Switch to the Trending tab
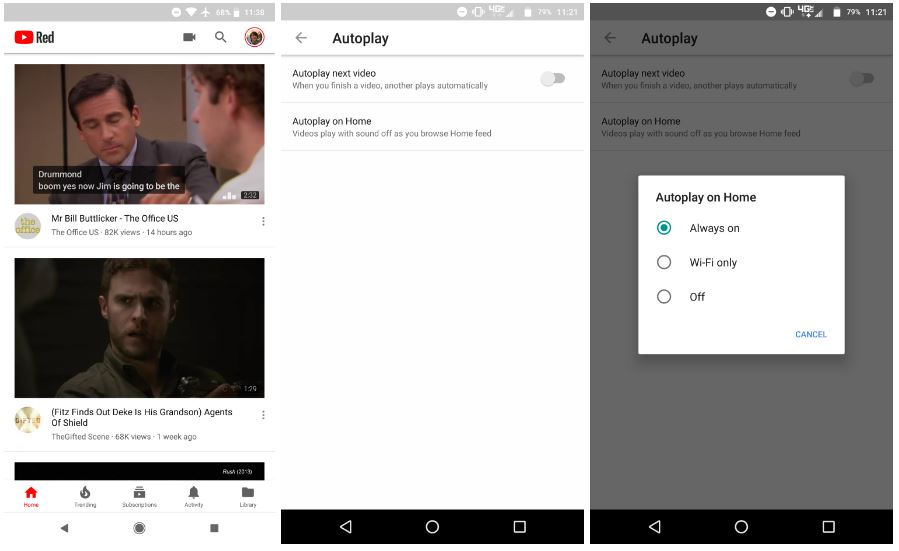899x551 pixels. (x=85, y=495)
